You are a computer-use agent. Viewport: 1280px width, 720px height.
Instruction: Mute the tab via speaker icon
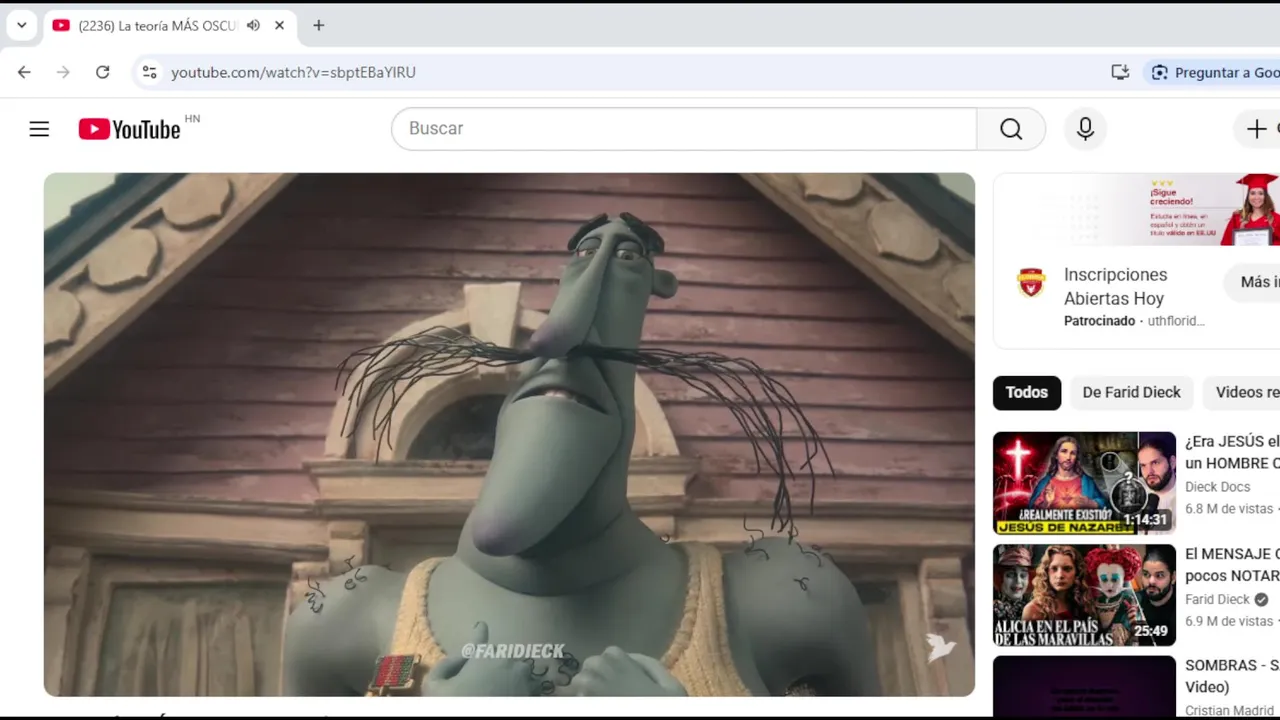(x=253, y=25)
